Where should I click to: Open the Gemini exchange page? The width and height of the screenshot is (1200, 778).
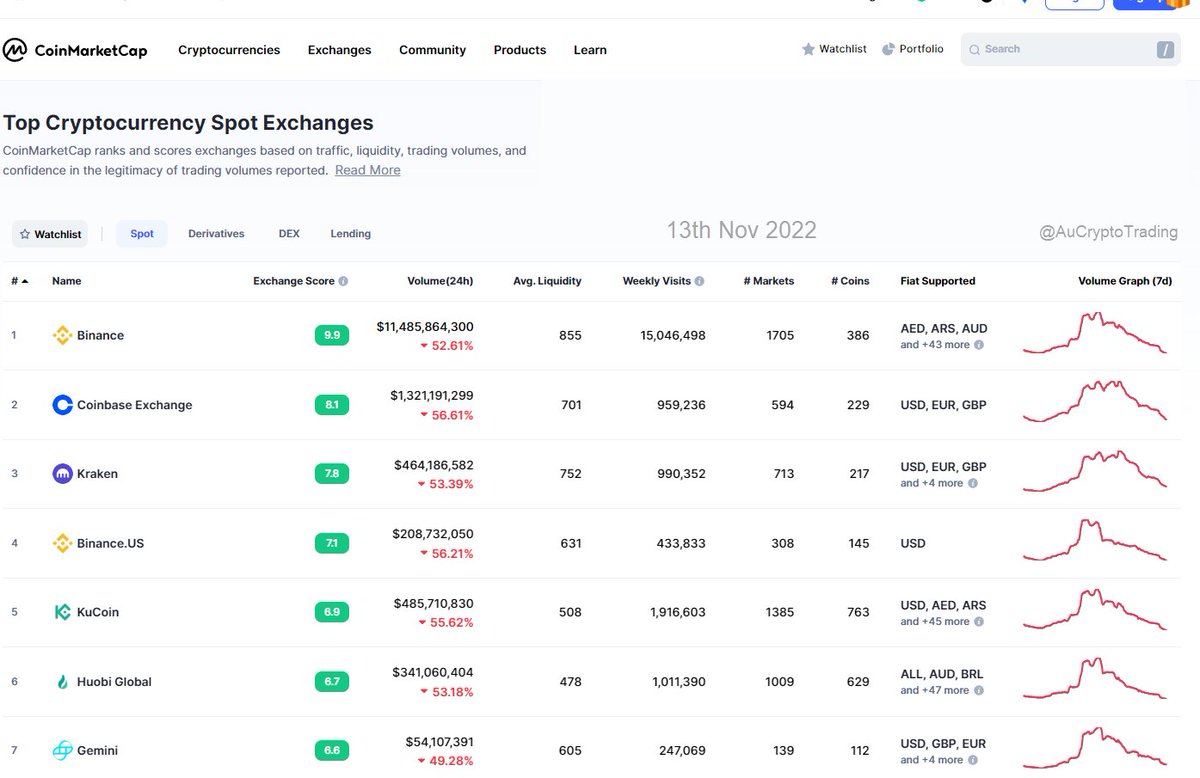coord(97,750)
